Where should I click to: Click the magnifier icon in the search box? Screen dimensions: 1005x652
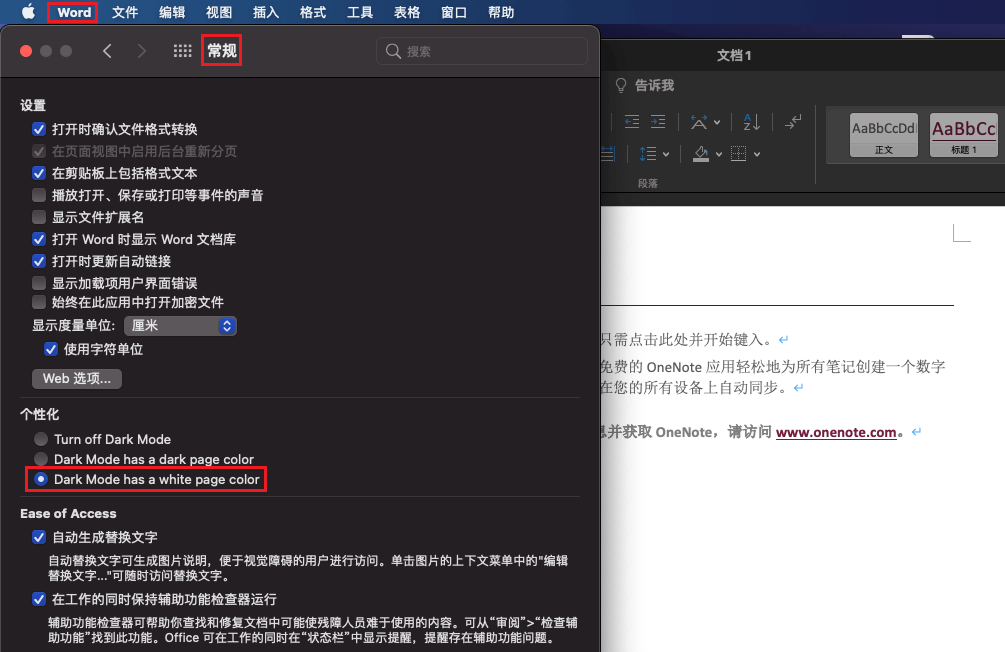(393, 51)
